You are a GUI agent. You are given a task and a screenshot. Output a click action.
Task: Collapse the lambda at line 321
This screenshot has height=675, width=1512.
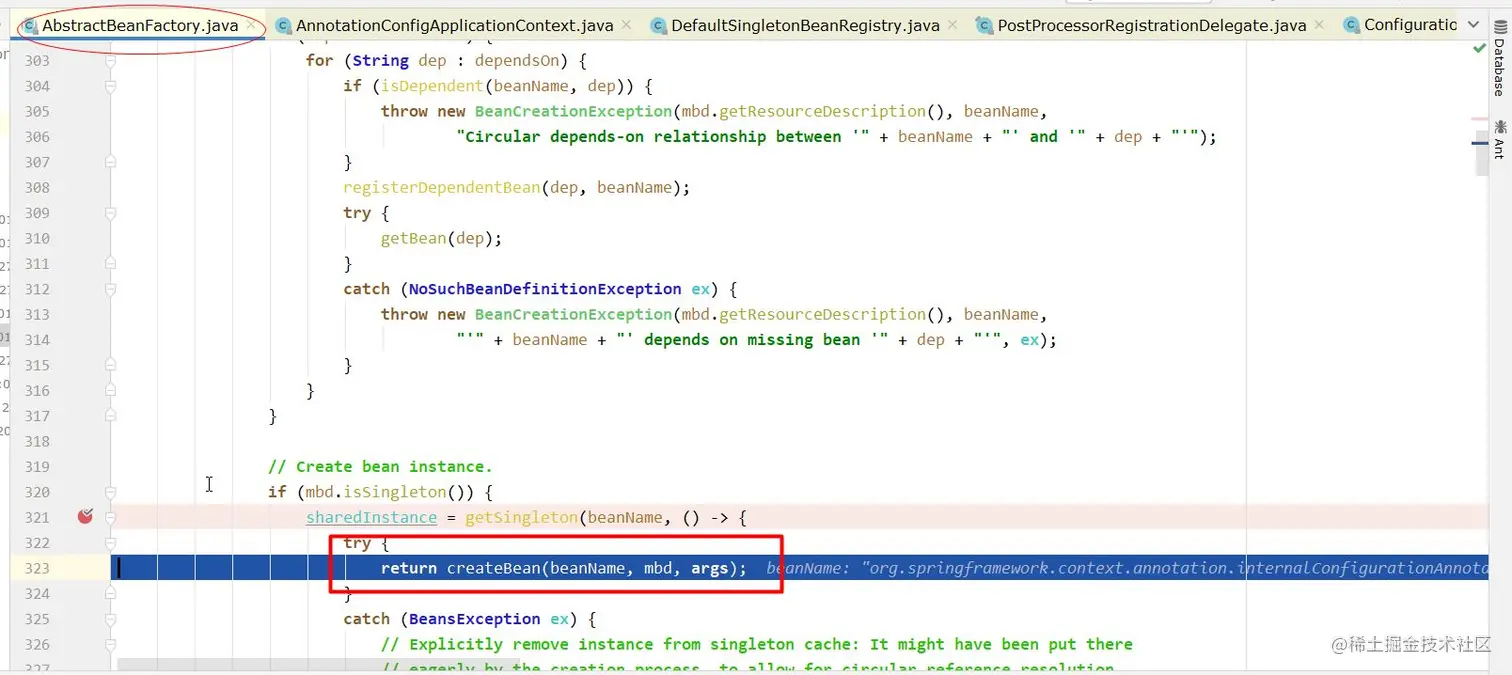click(110, 517)
